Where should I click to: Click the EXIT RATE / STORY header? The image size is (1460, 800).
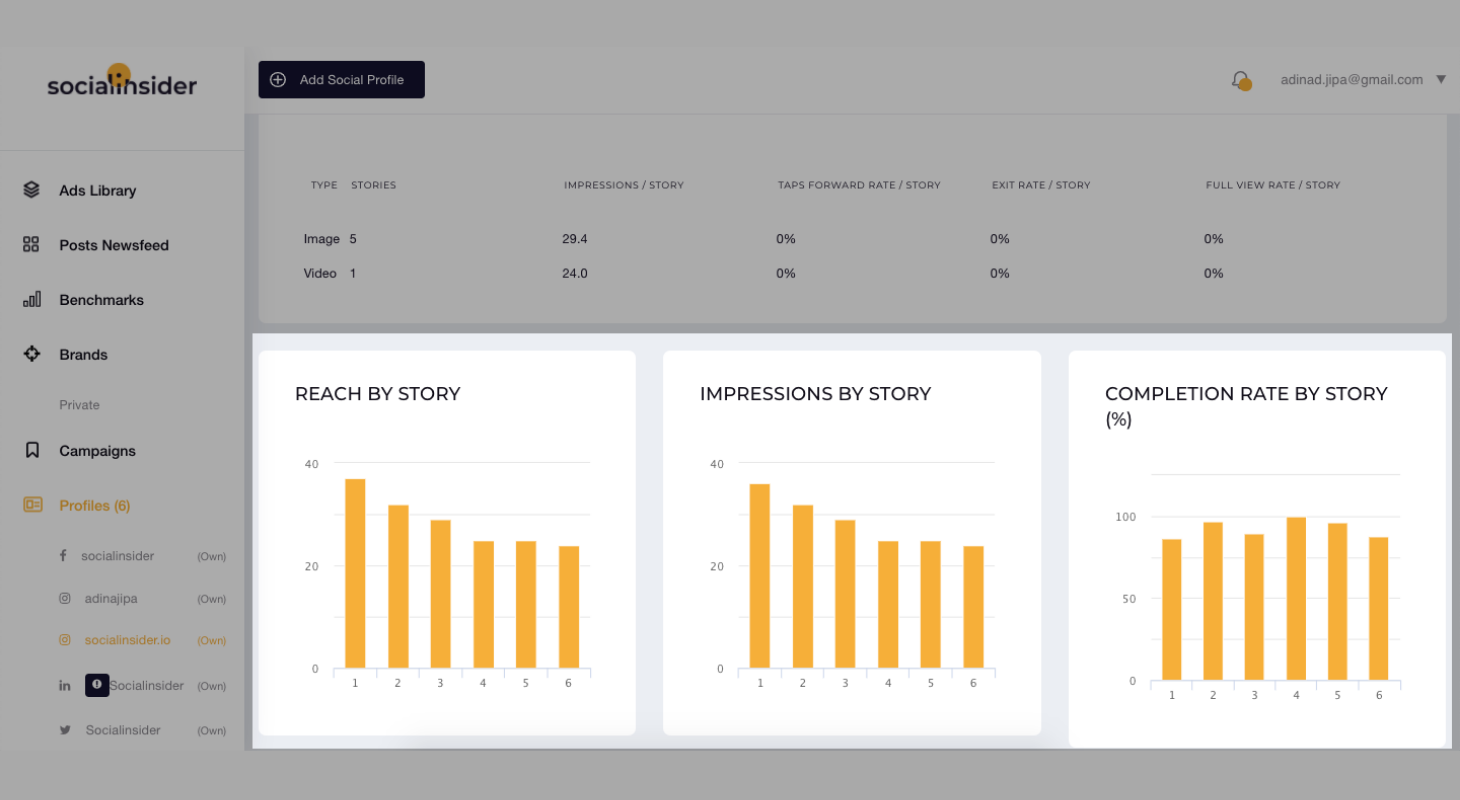click(1041, 185)
